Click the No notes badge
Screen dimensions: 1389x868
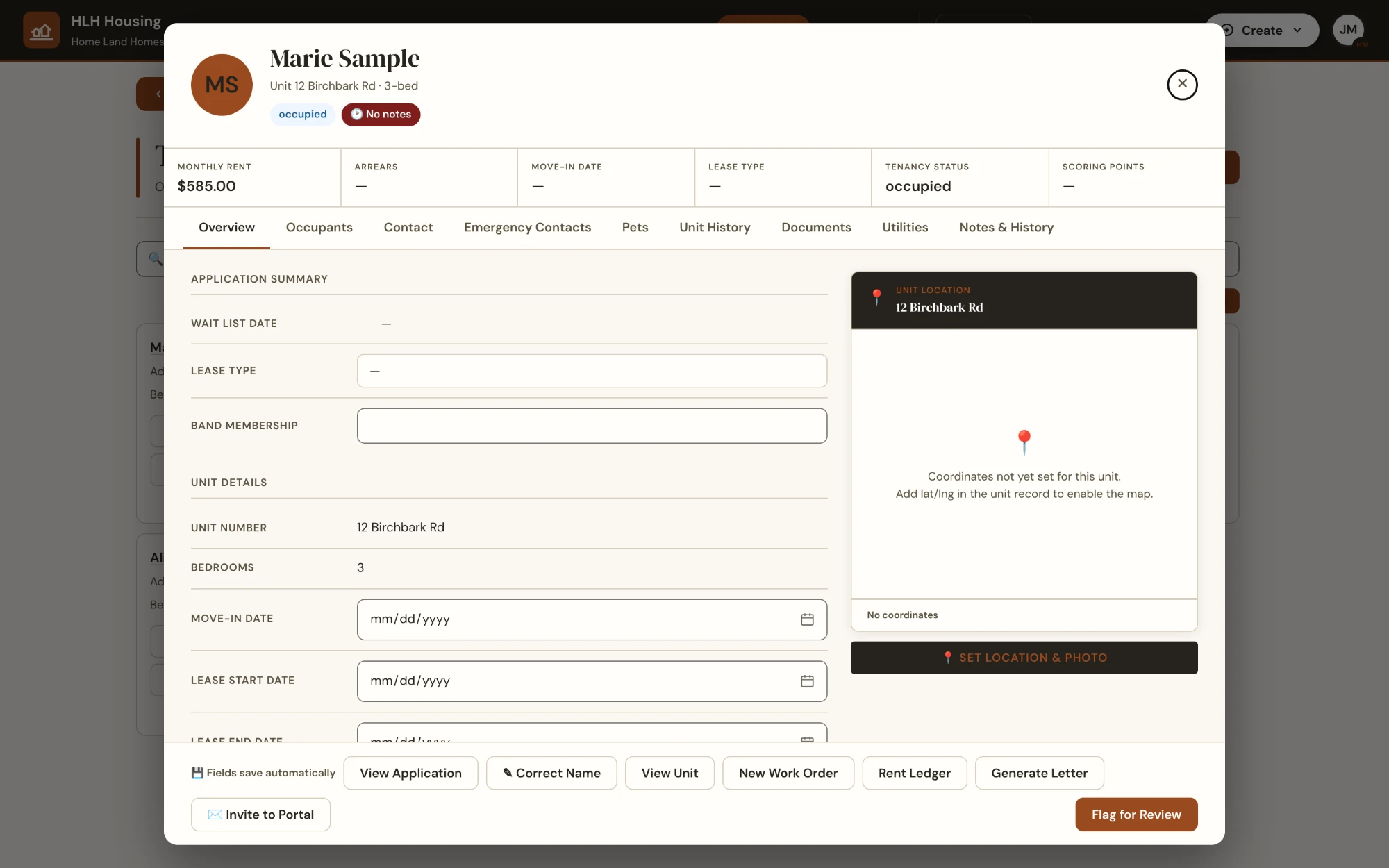pyautogui.click(x=381, y=115)
